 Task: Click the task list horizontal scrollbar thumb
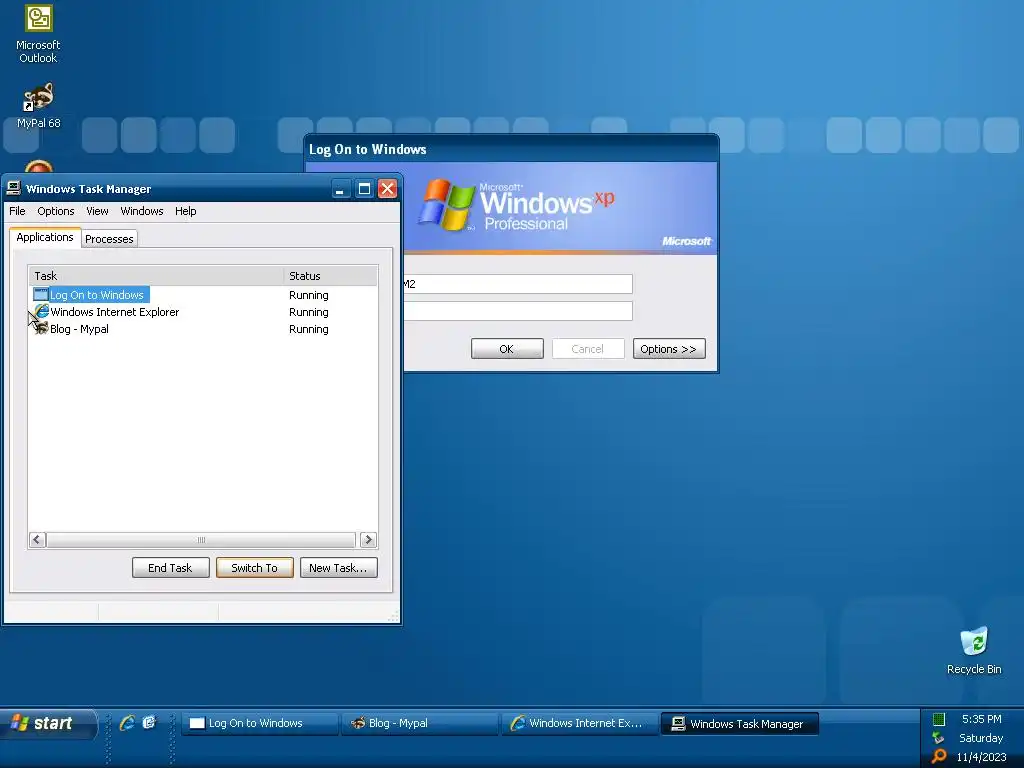coord(201,539)
